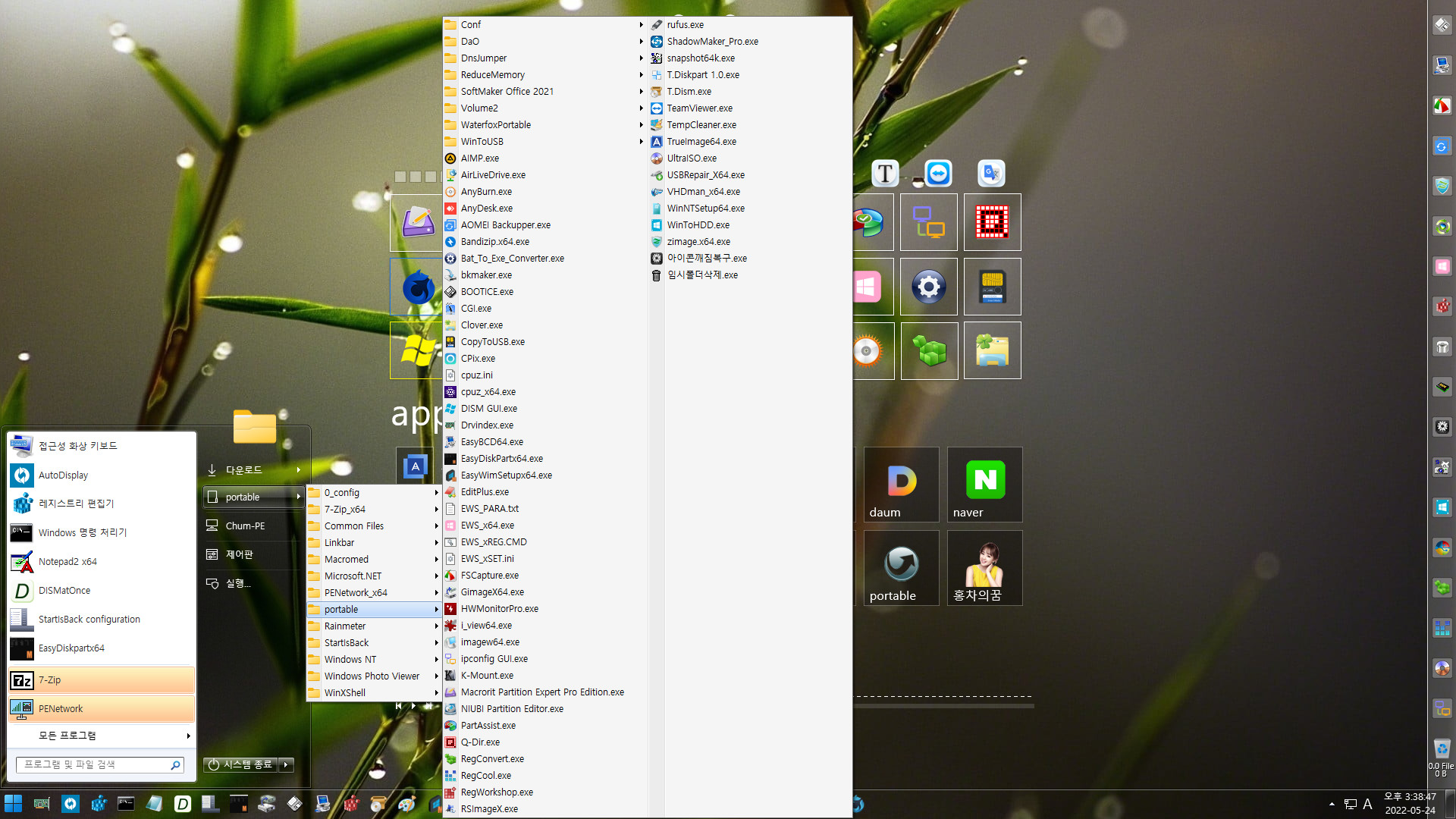
Task: Open Windows 명령 처리기
Action: coord(102,532)
